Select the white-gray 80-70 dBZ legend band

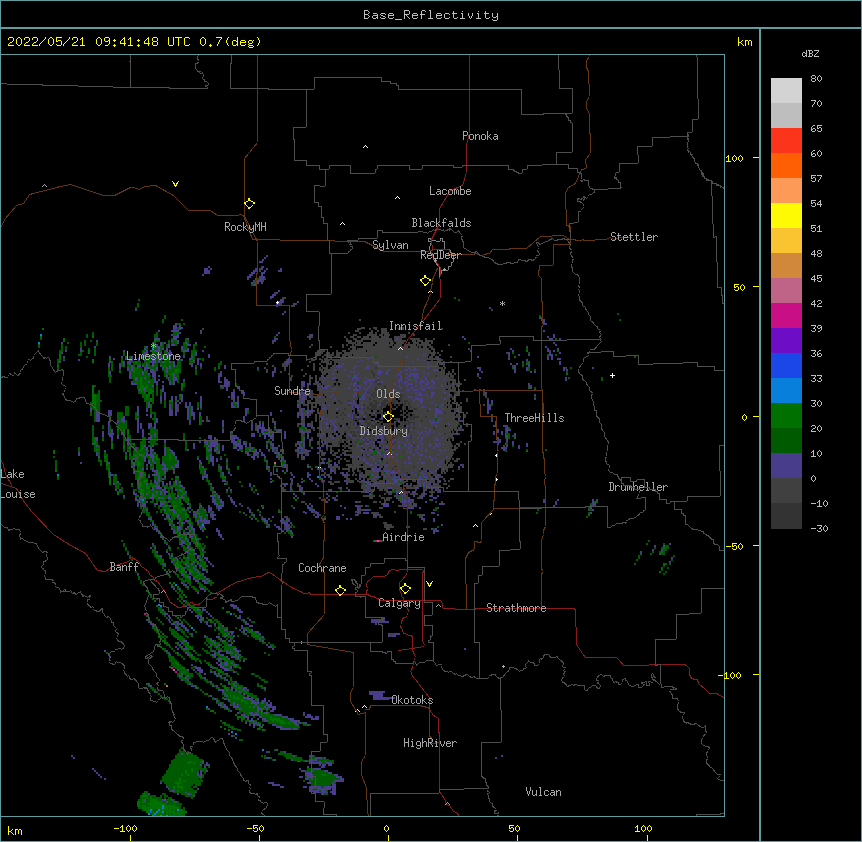click(786, 90)
